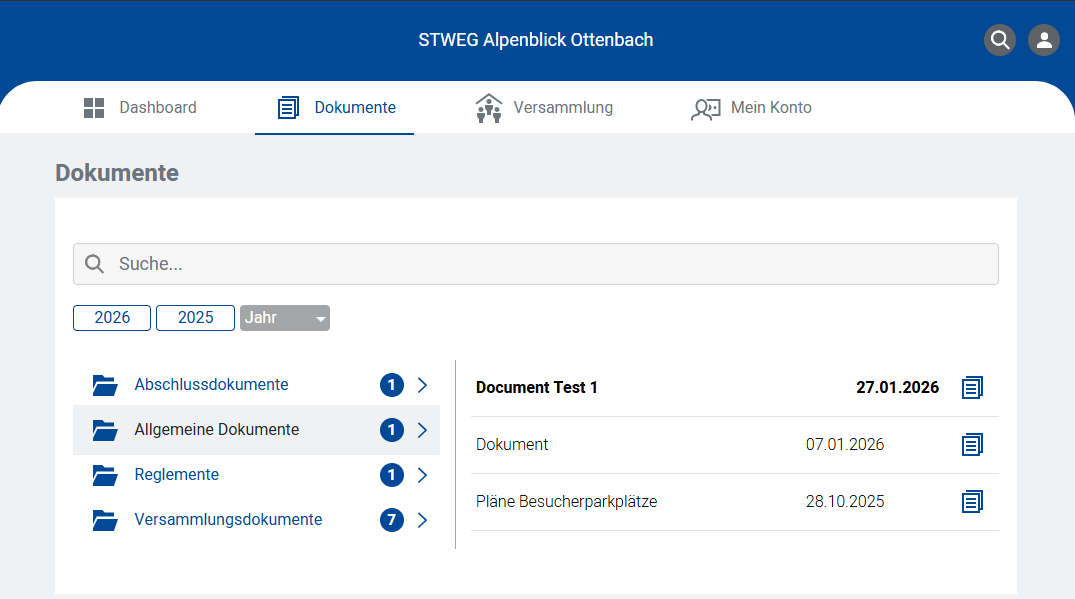Click count badge next to Allgemeine Dokumente

391,430
